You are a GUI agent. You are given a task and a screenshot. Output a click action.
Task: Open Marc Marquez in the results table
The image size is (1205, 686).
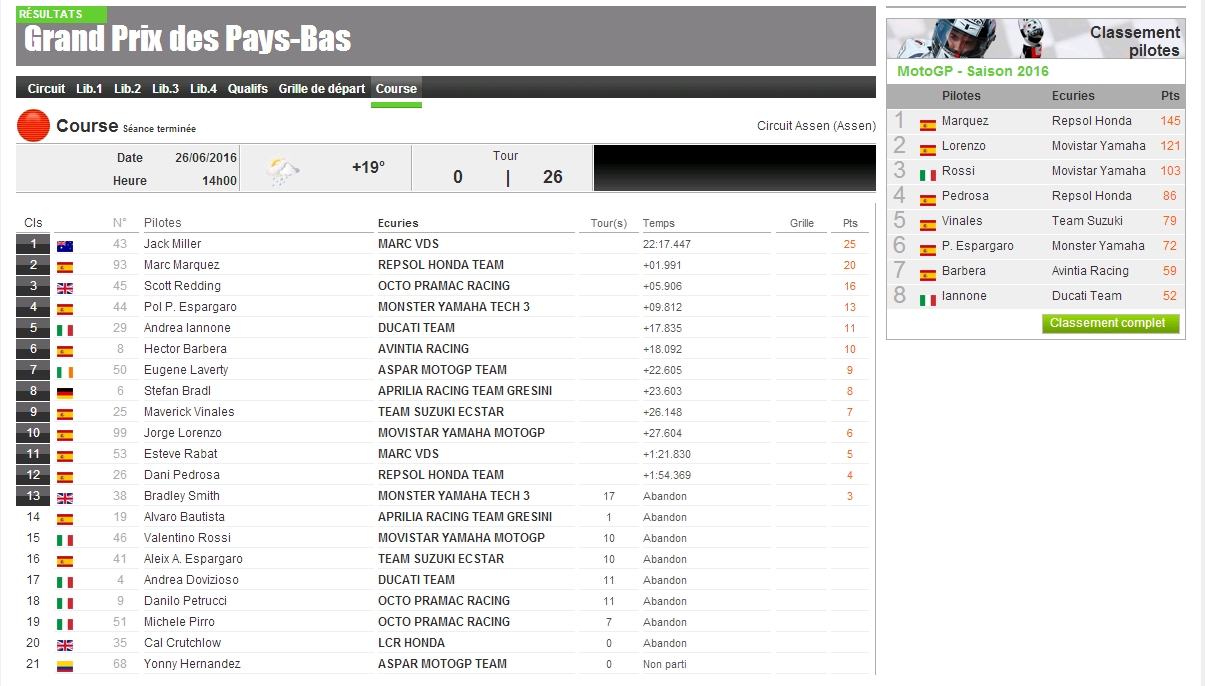click(182, 265)
